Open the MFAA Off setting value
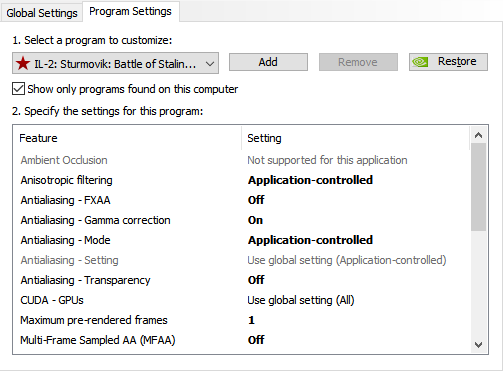 pos(256,340)
